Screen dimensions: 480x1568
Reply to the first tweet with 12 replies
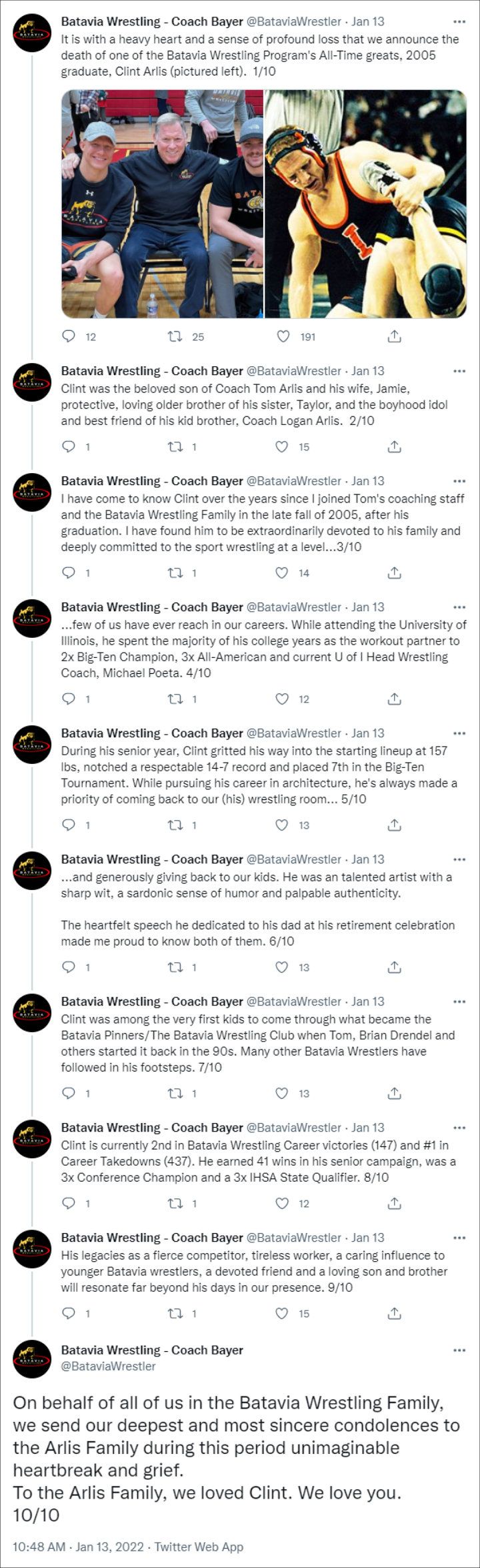68,336
